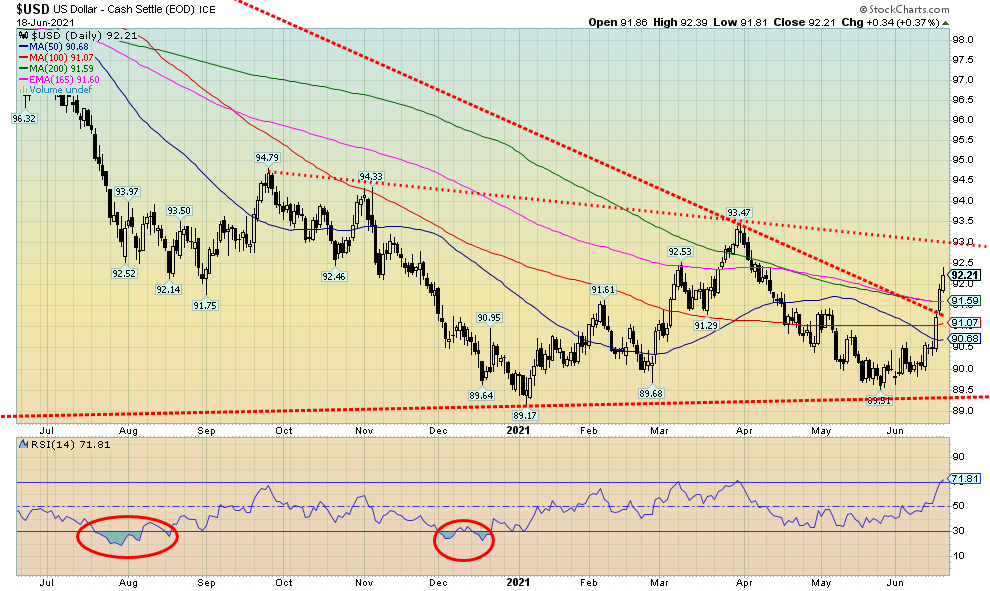The width and height of the screenshot is (990, 591).
Task: Click the 94.79 September high annotation
Action: (267, 157)
